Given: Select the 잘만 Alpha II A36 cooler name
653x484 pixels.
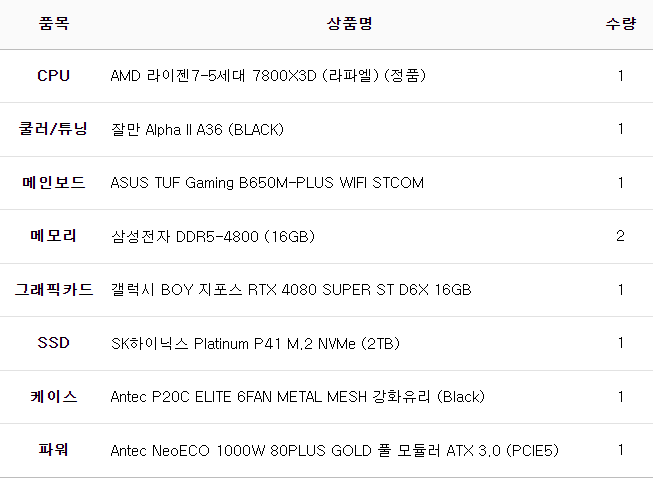Looking at the screenshot, I should click(x=197, y=129).
